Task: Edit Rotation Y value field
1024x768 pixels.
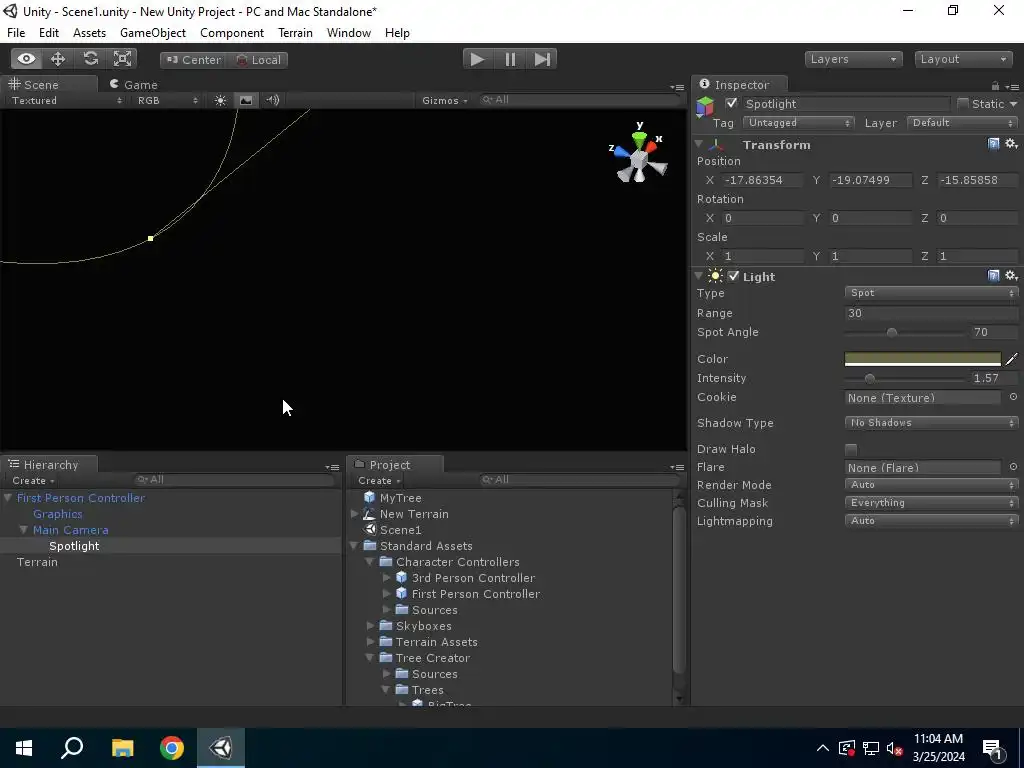Action: point(870,218)
